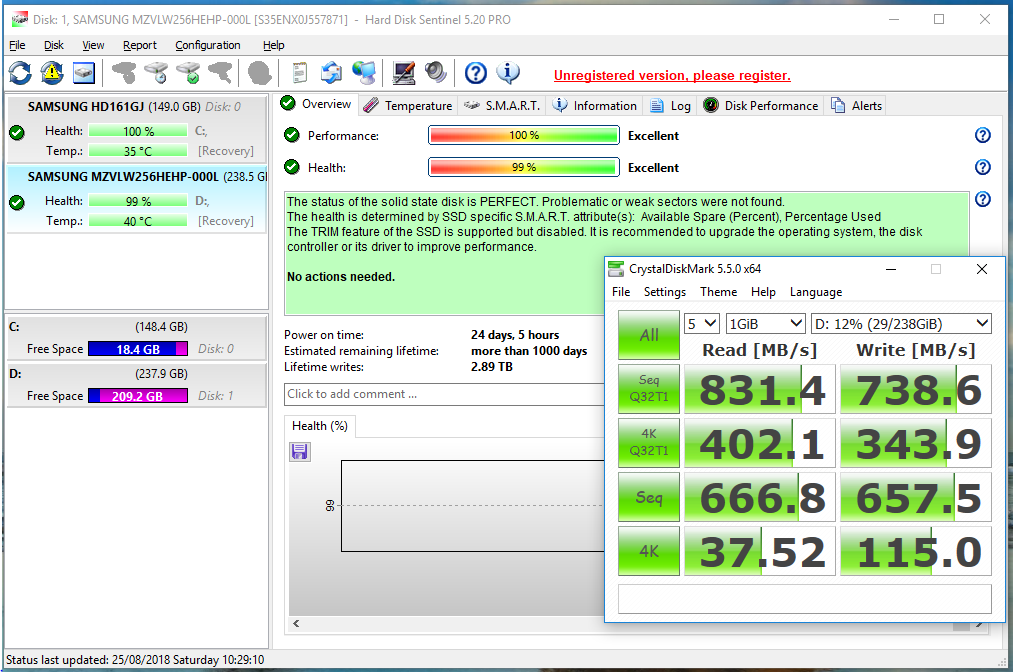This screenshot has height=672, width=1013.
Task: Click the report document toolbar icon
Action: pos(299,73)
